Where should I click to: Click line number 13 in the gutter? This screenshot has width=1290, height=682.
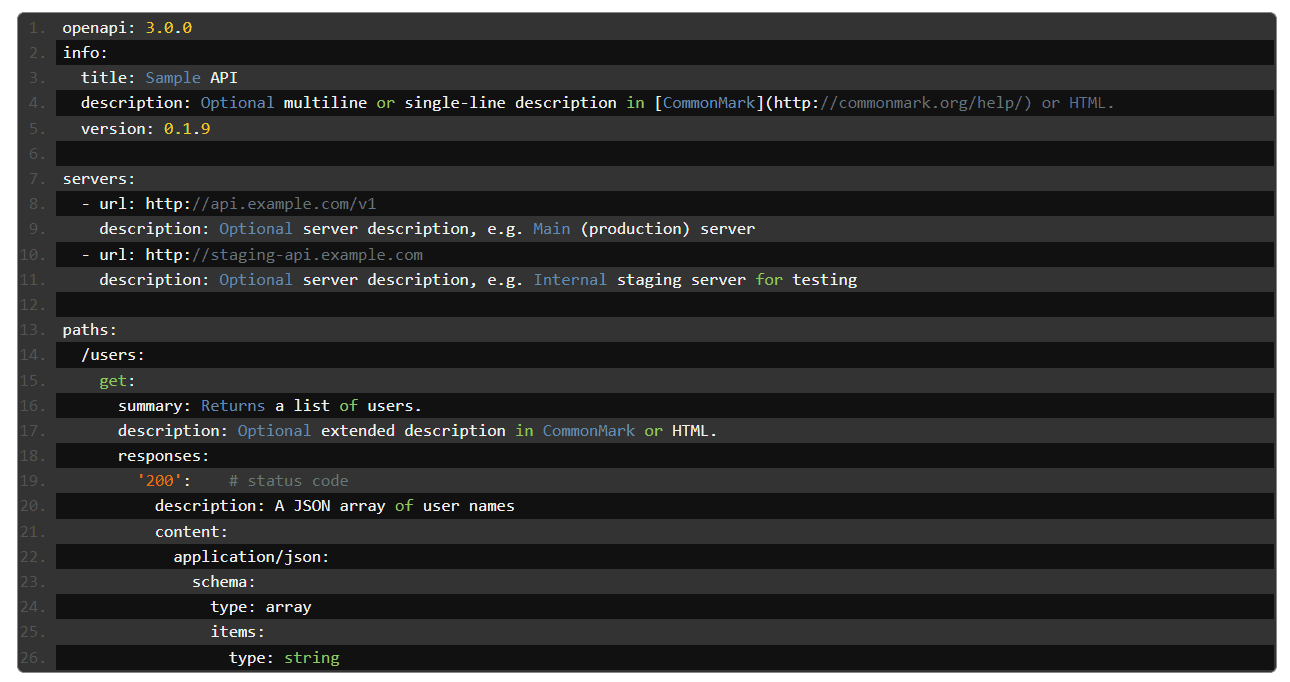[31, 329]
